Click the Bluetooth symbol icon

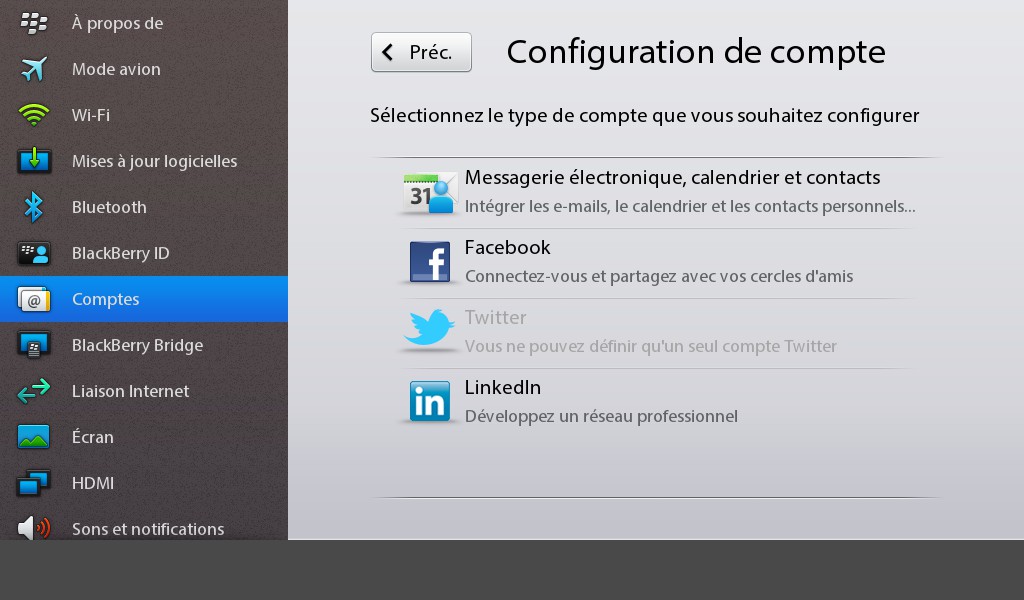34,207
